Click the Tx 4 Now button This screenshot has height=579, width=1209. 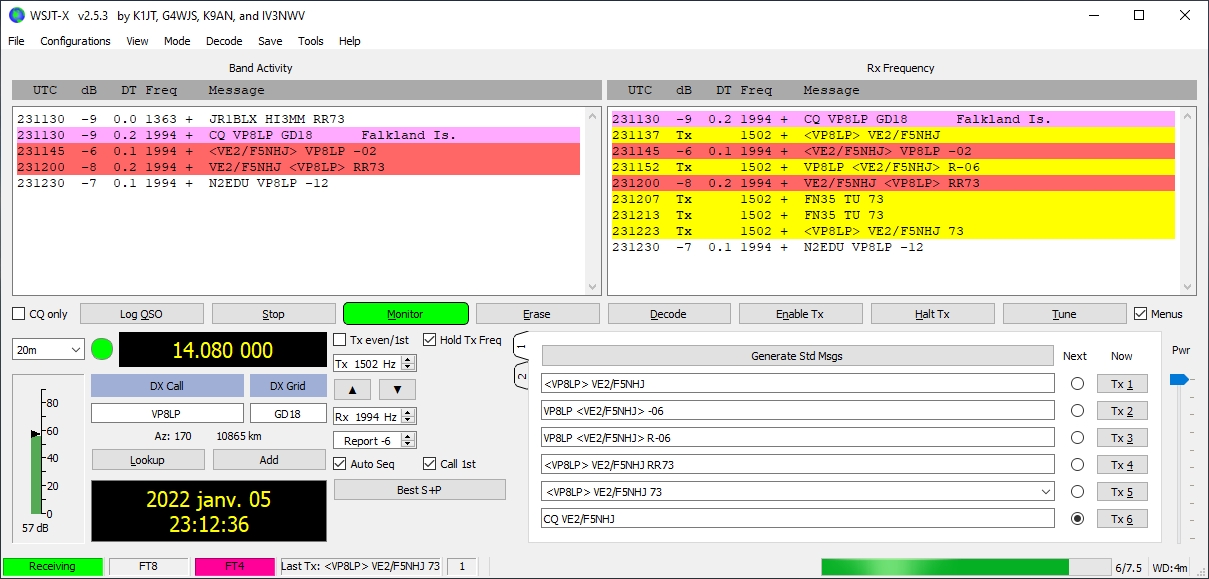coord(1122,465)
